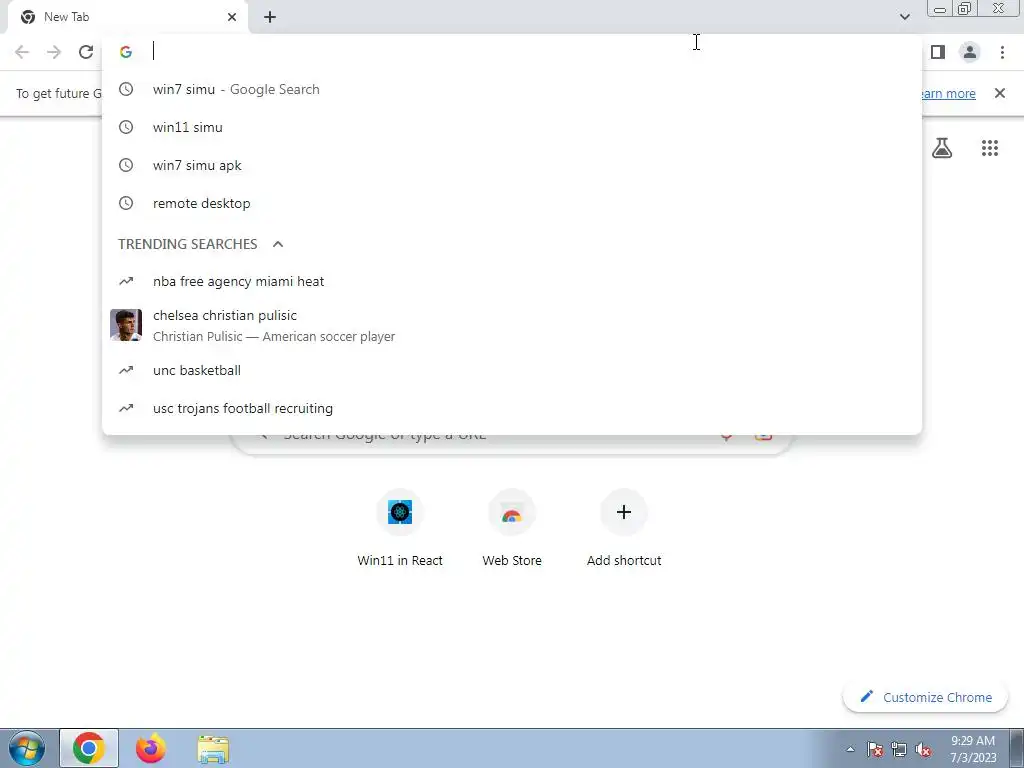The height and width of the screenshot is (768, 1024).
Task: Select the New Tab tab
Action: [129, 17]
